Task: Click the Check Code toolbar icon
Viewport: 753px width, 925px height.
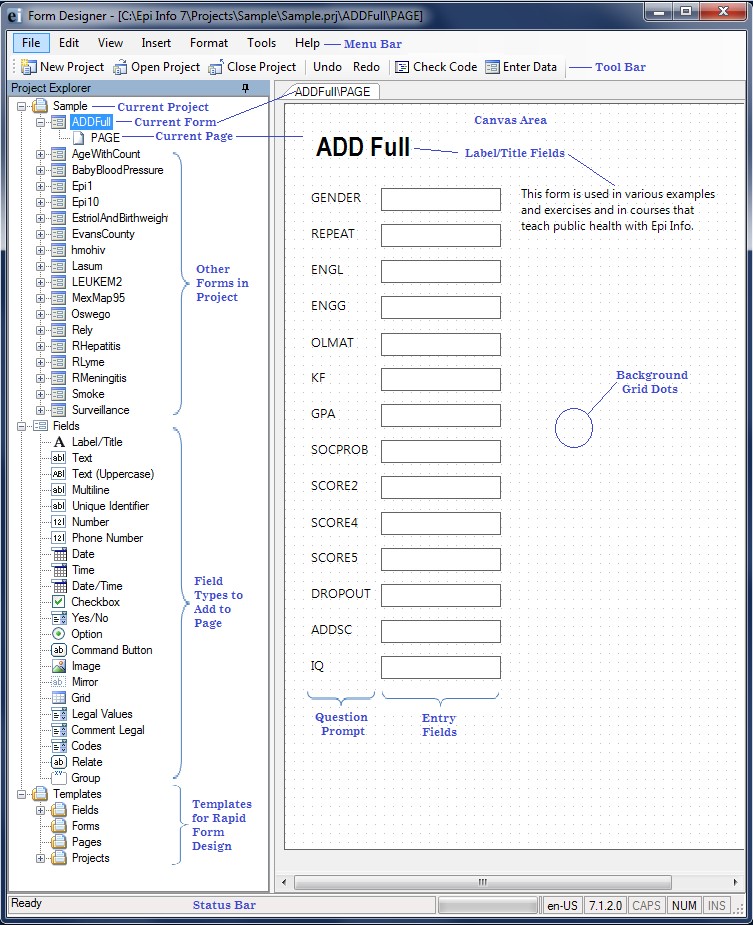Action: [x=402, y=67]
